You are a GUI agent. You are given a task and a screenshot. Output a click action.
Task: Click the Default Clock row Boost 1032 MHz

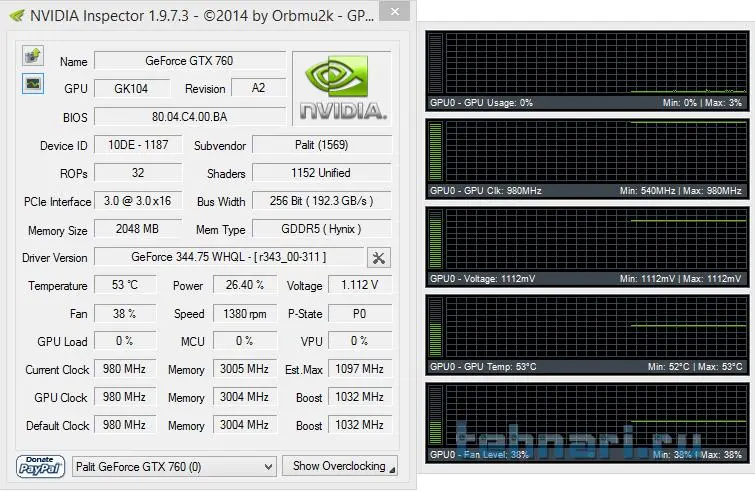click(360, 425)
